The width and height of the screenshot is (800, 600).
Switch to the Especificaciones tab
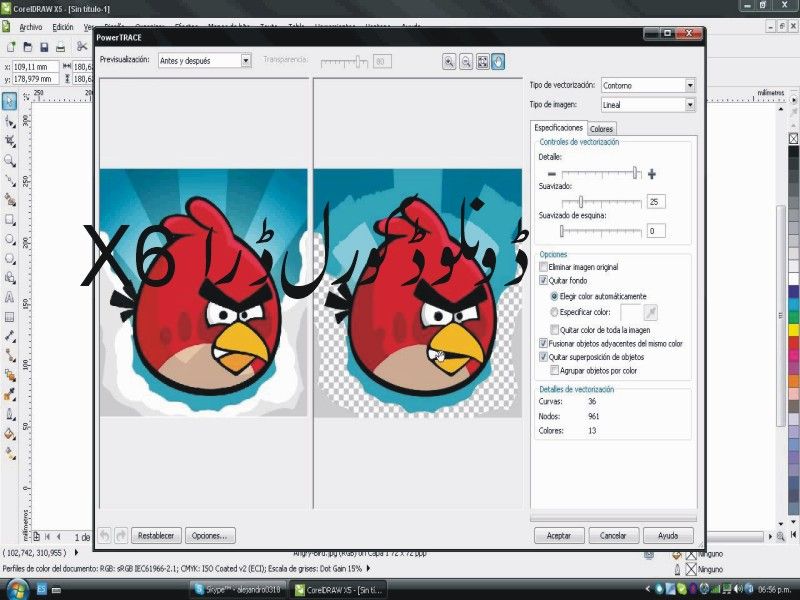[558, 128]
